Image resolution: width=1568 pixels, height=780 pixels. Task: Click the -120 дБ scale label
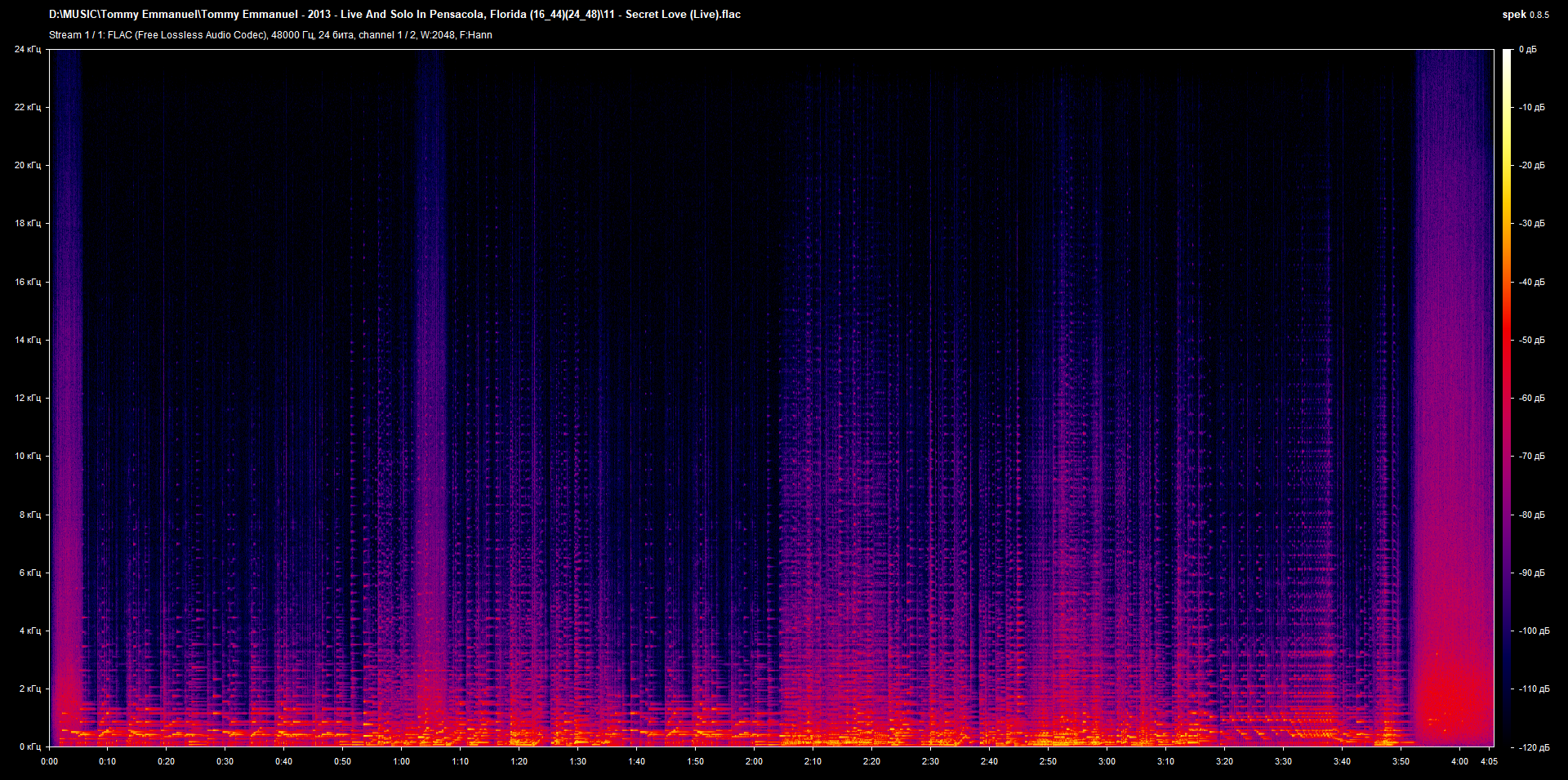tap(1533, 747)
